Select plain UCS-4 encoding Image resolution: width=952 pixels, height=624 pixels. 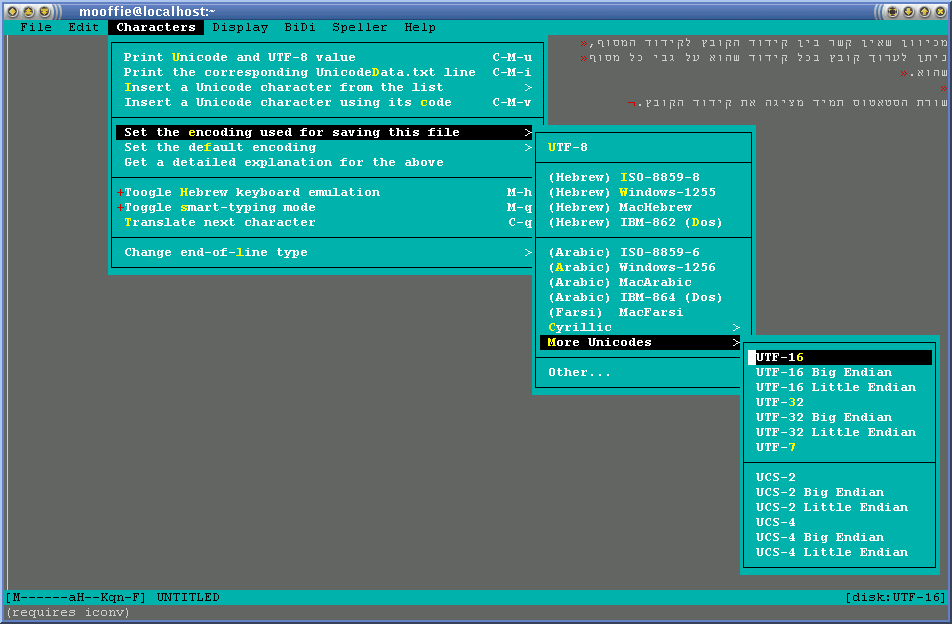tap(840, 523)
